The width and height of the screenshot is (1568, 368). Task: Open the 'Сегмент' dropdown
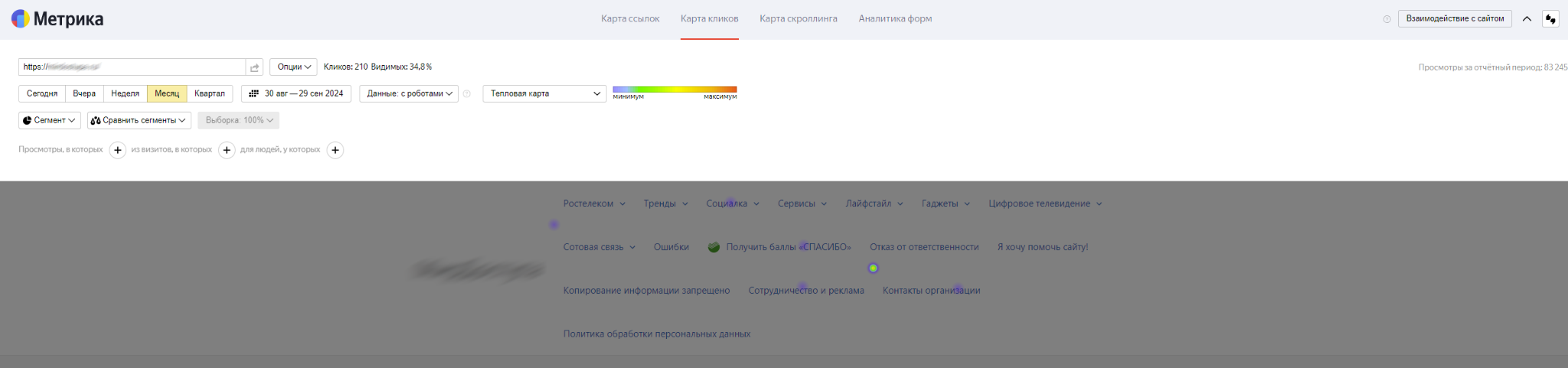[50, 120]
